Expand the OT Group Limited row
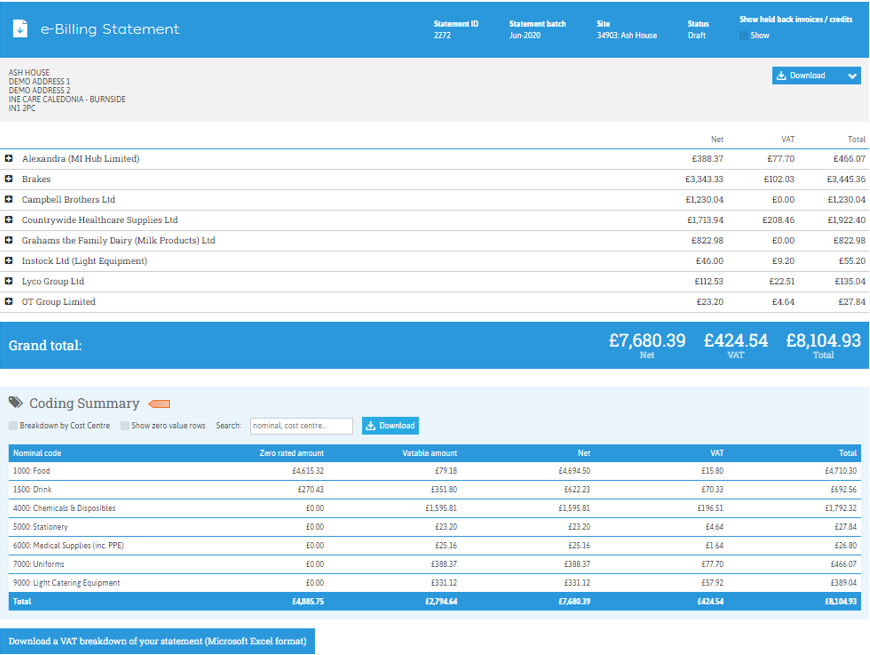Viewport: 870px width, 655px height. pyautogui.click(x=9, y=302)
